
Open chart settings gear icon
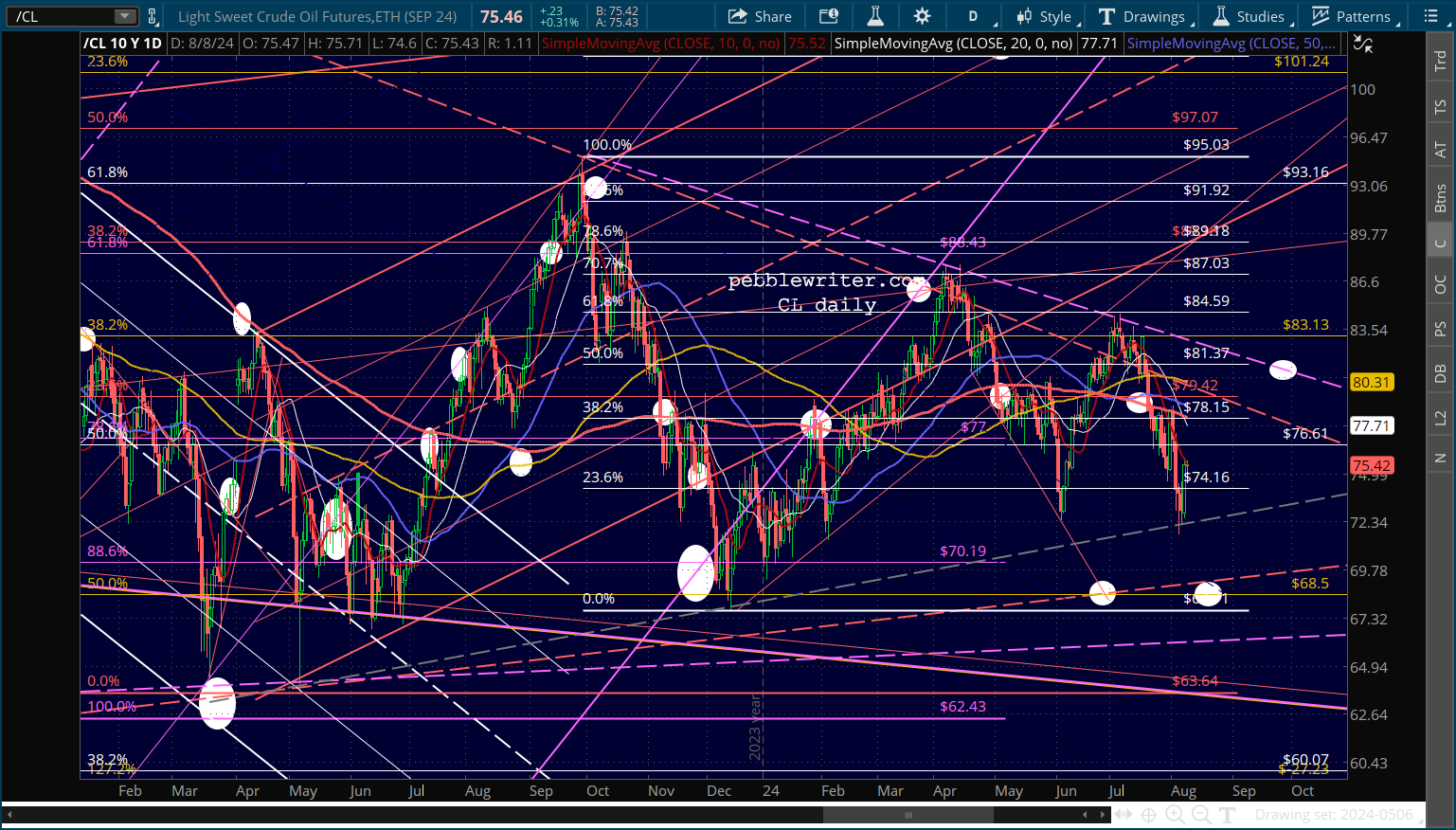[922, 16]
